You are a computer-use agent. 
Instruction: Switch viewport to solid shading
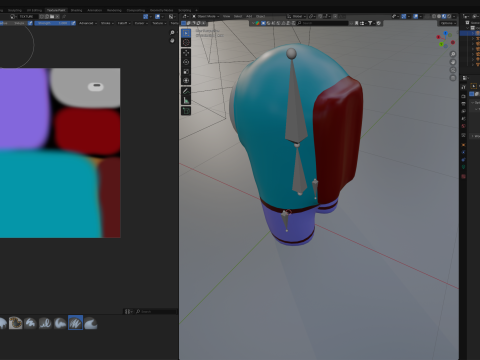439,16
